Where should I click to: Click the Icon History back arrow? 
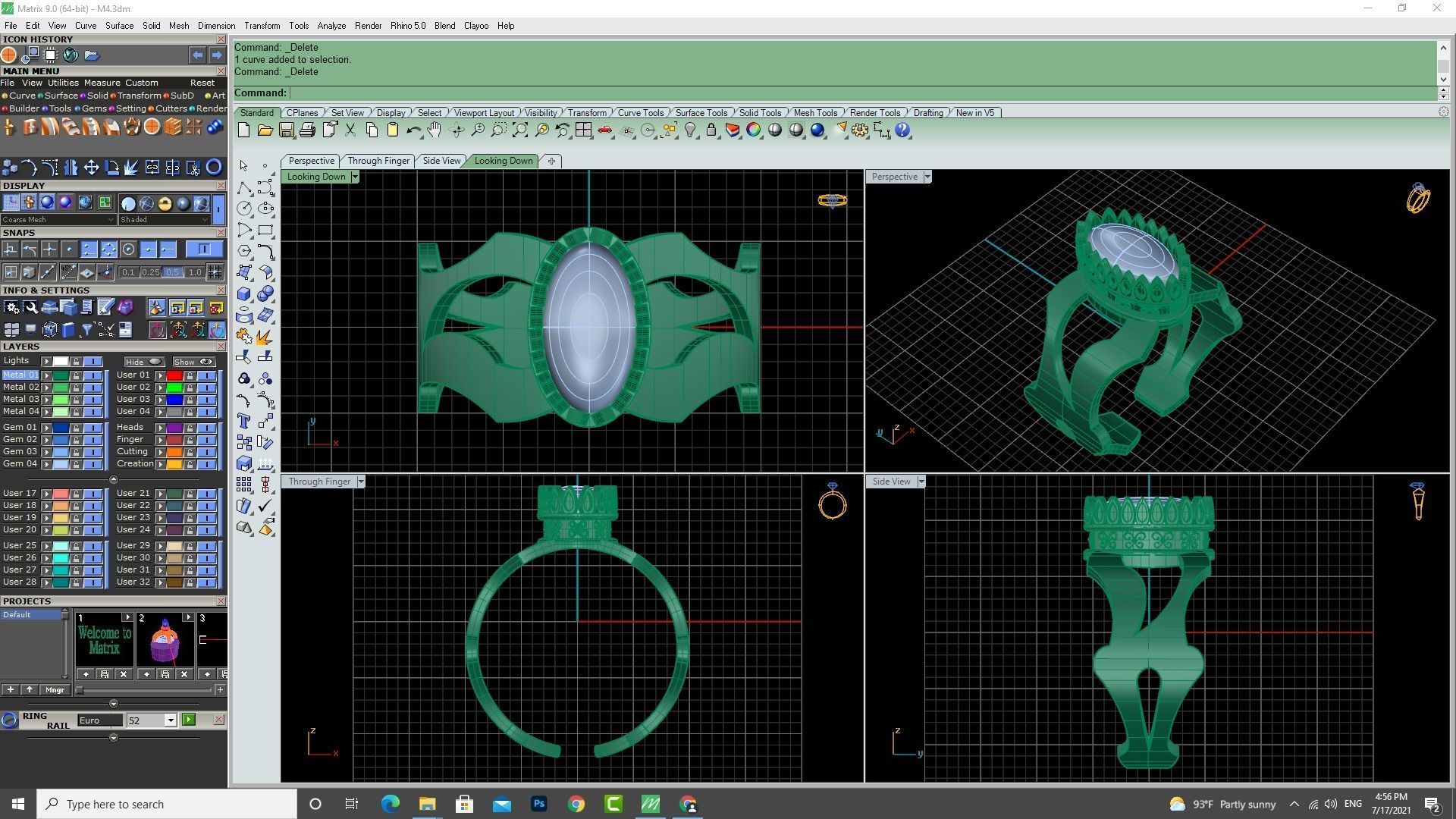point(197,55)
